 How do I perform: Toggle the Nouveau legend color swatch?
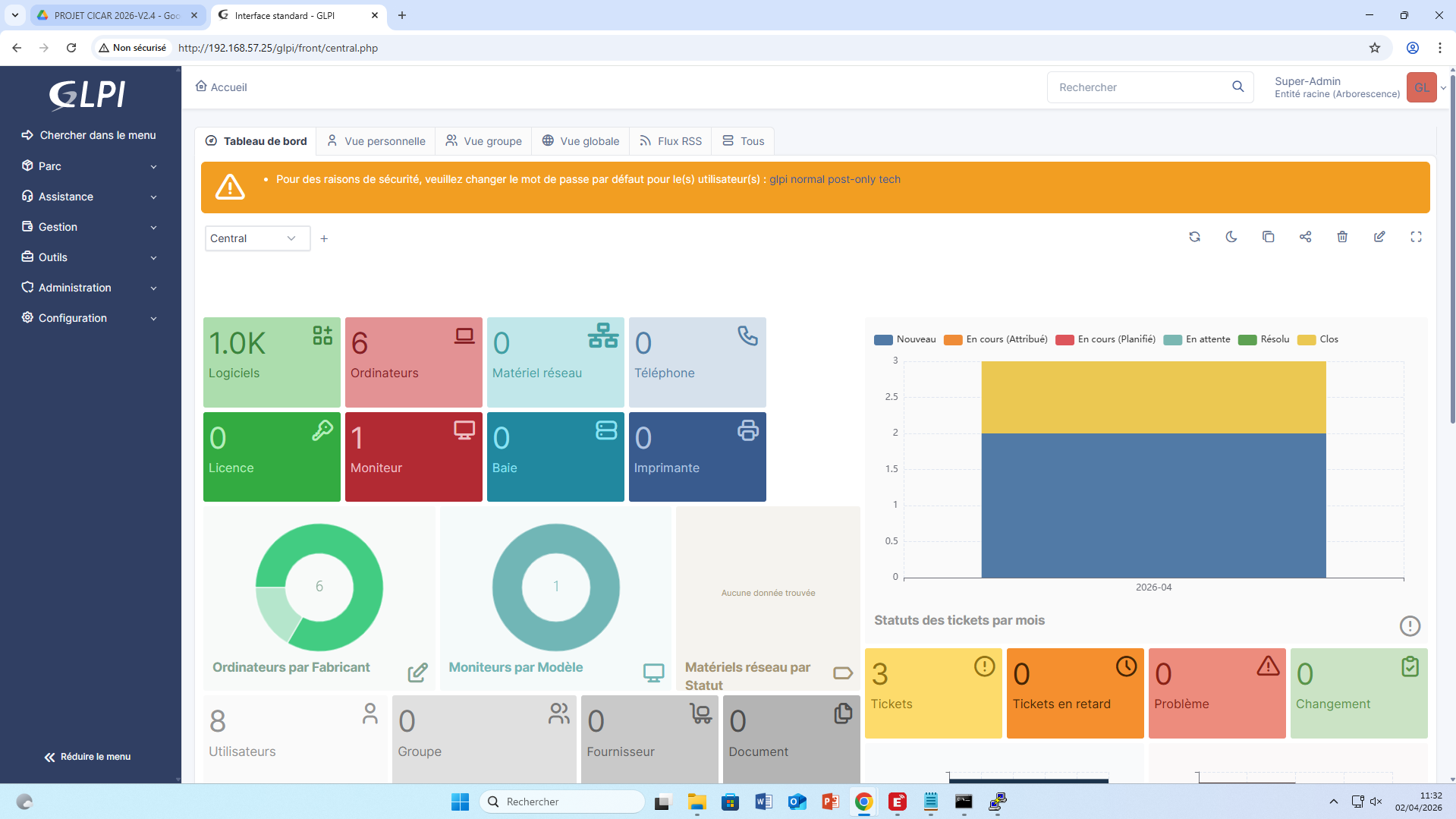pos(883,340)
